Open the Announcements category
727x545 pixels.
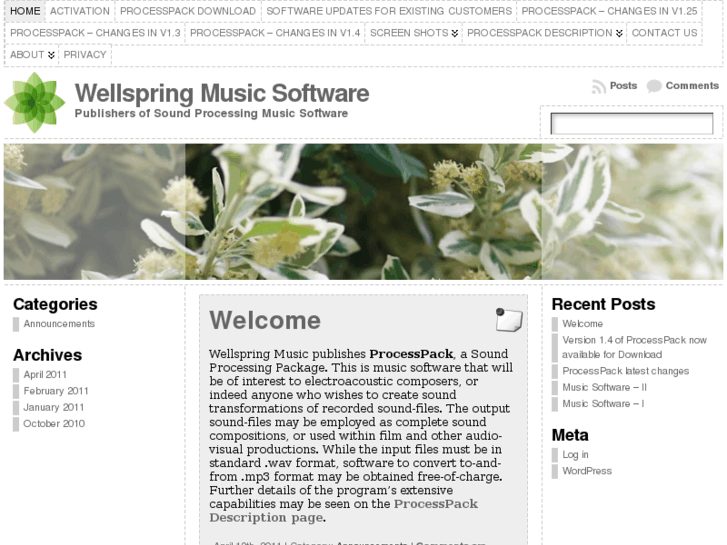(x=59, y=324)
